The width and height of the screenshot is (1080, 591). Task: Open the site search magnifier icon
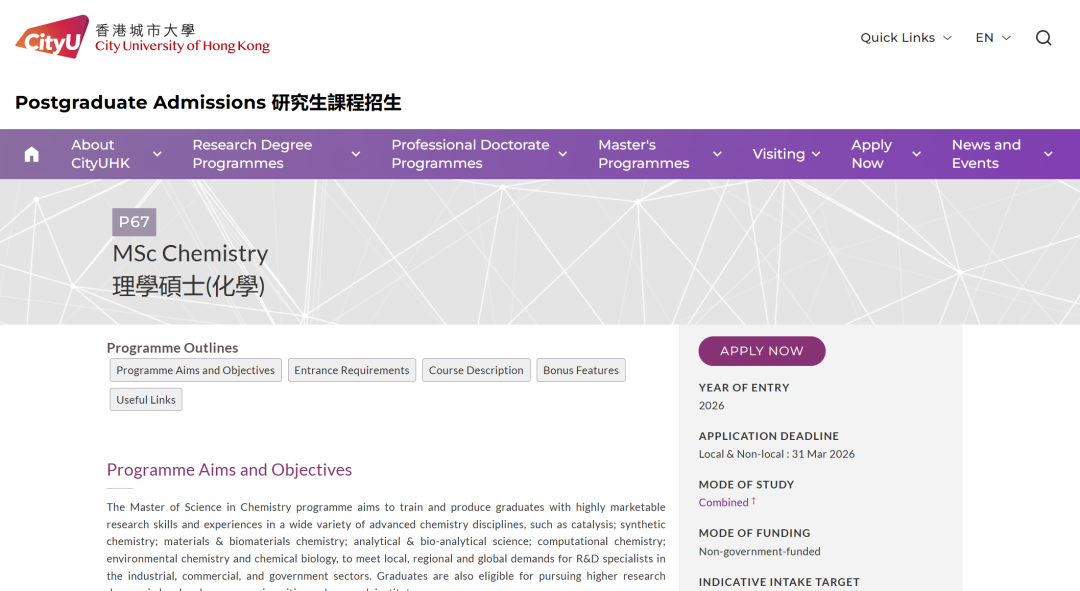(x=1044, y=37)
